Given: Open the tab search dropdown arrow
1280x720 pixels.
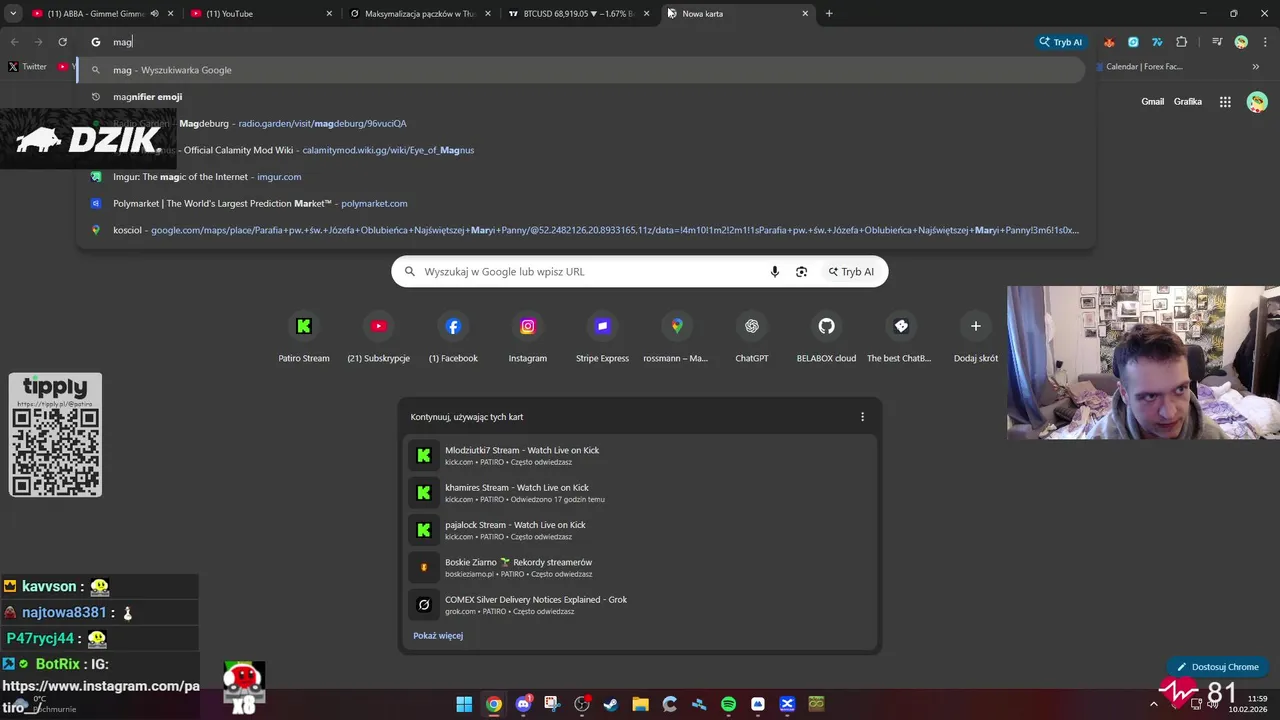Looking at the screenshot, I should click(13, 14).
